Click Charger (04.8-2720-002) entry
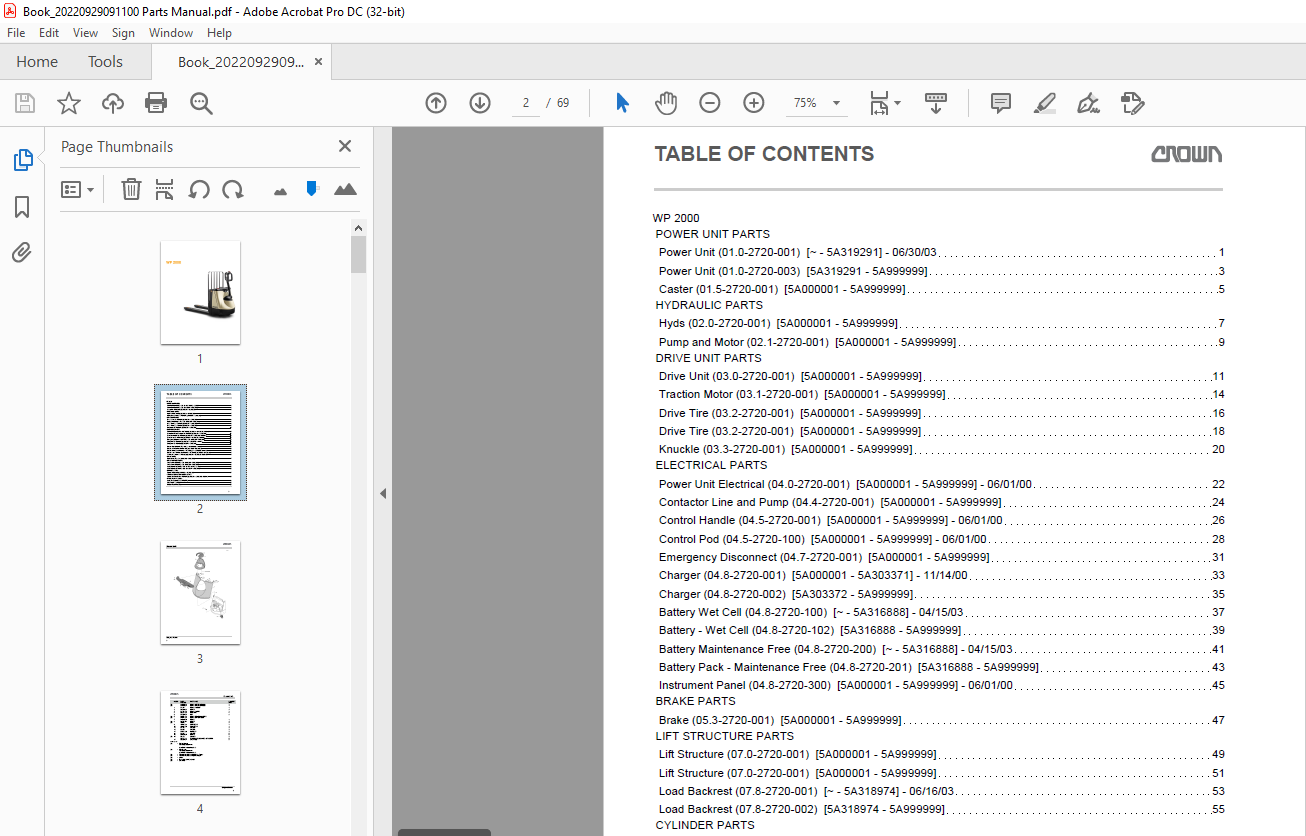Viewport: 1306px width, 836px height. coord(941,594)
